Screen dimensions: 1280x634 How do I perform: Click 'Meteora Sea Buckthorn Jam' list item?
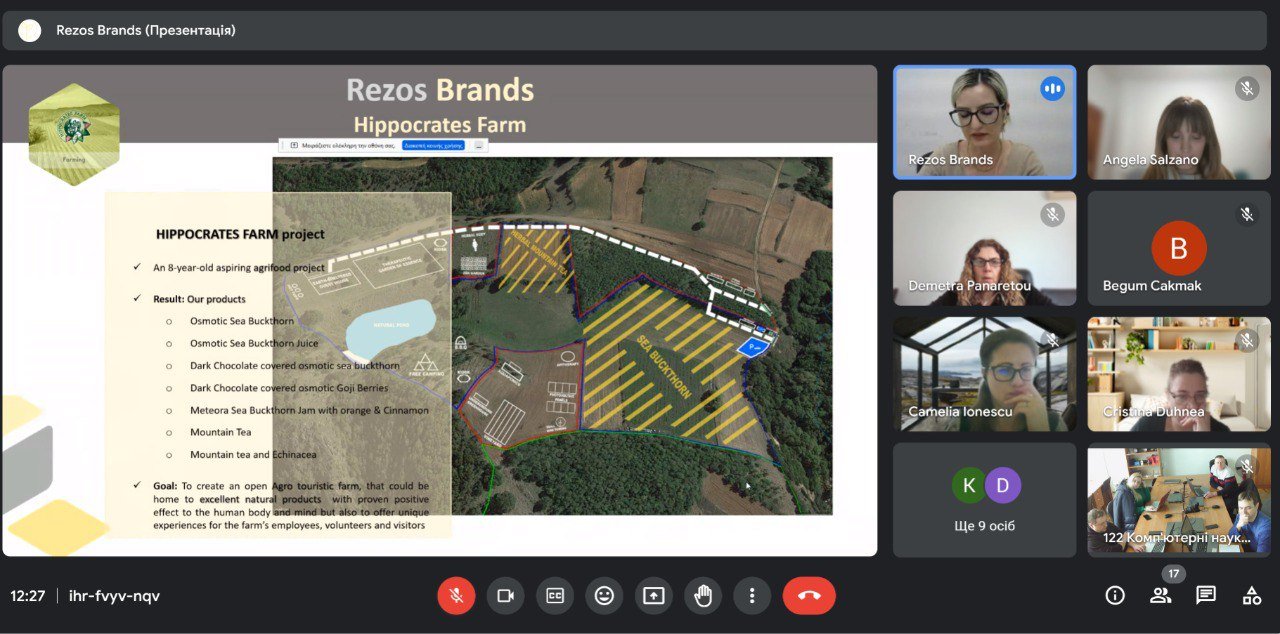309,410
